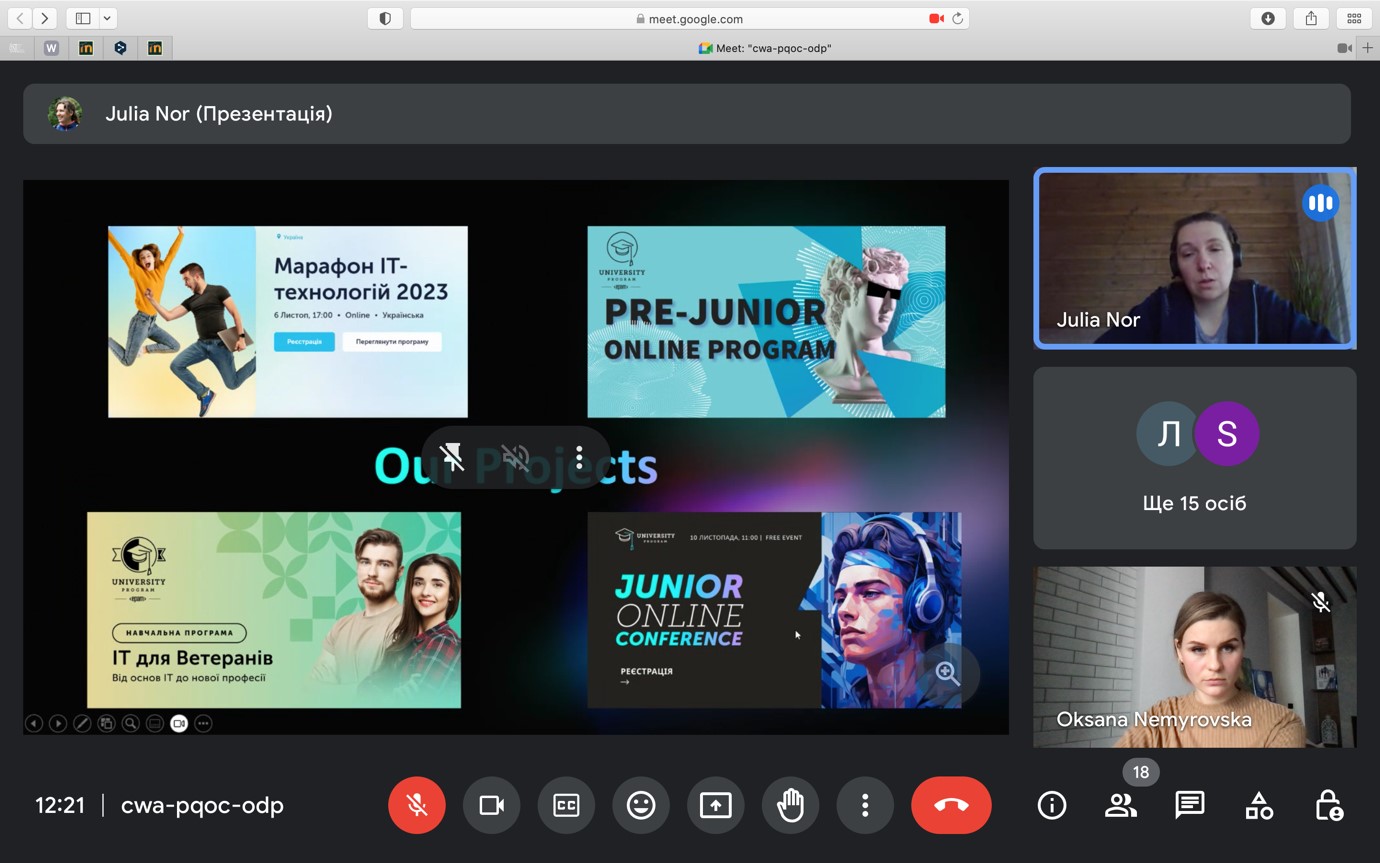Viewport: 1380px width, 863px height.
Task: Go to previous slide in presenter toolbar
Action: pos(34,723)
